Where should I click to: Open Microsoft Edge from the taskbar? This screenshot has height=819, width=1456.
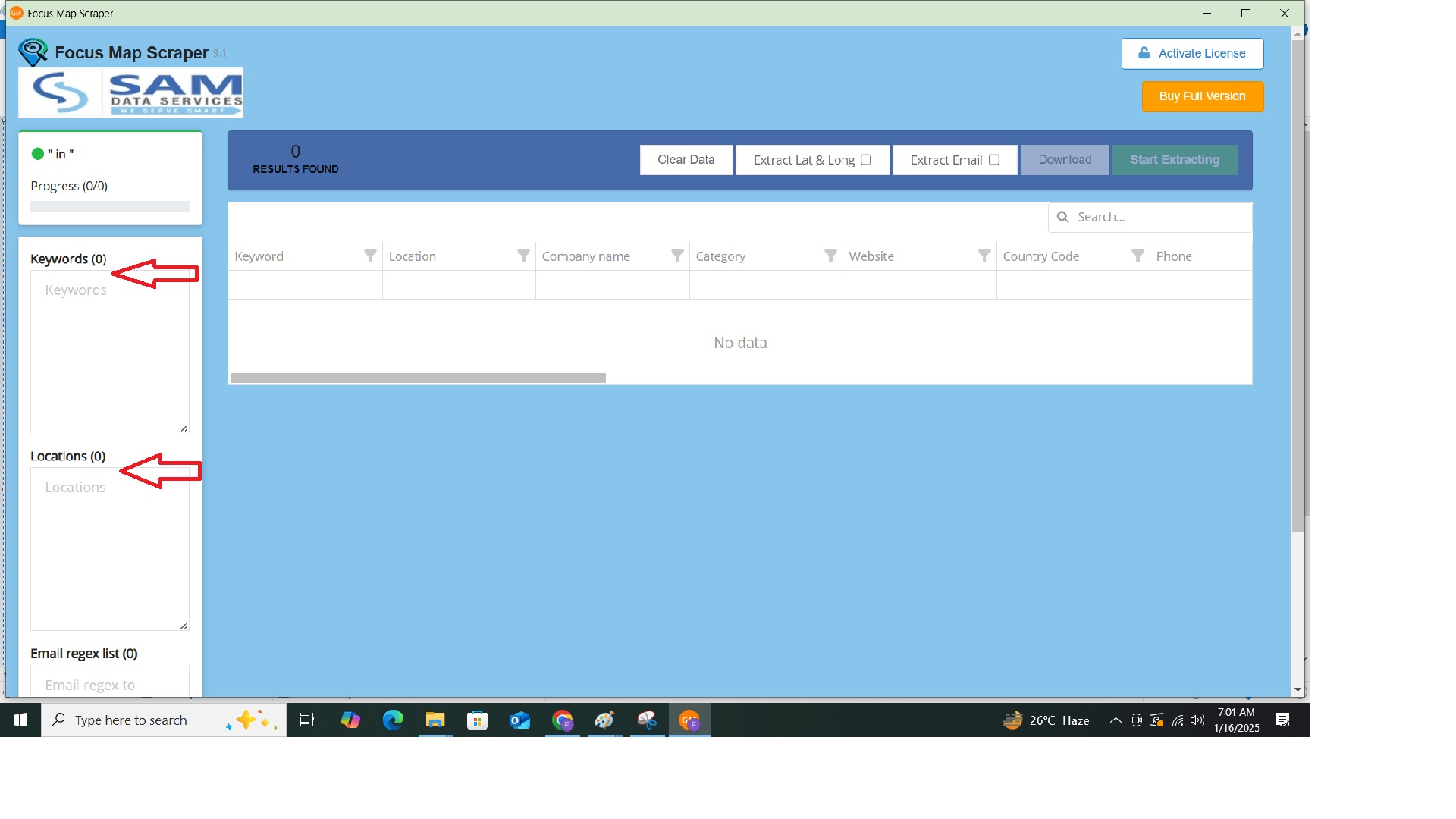(x=392, y=720)
